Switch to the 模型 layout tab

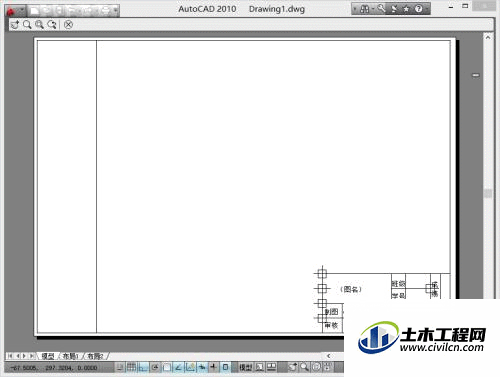tap(48, 356)
